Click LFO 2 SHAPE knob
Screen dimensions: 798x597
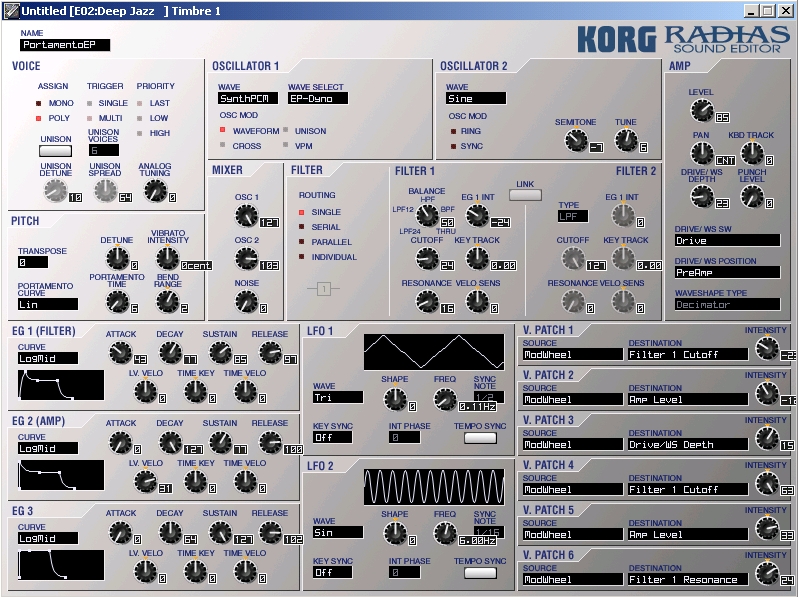395,534
